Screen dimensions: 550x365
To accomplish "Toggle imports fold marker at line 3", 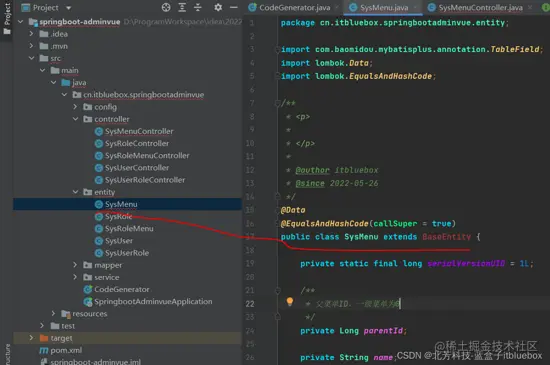I will click(277, 49).
